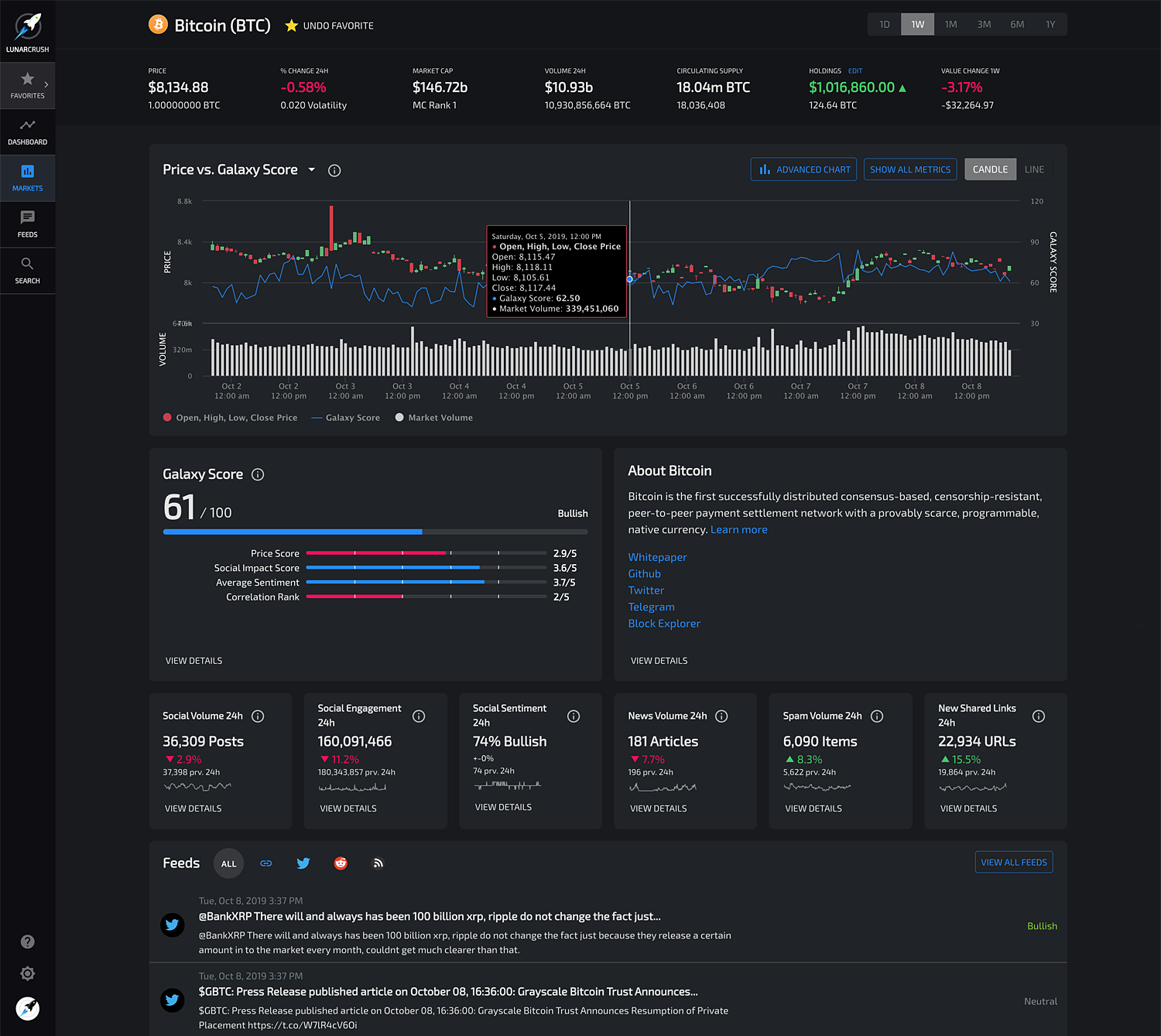View details under Galaxy Score

coord(193,661)
